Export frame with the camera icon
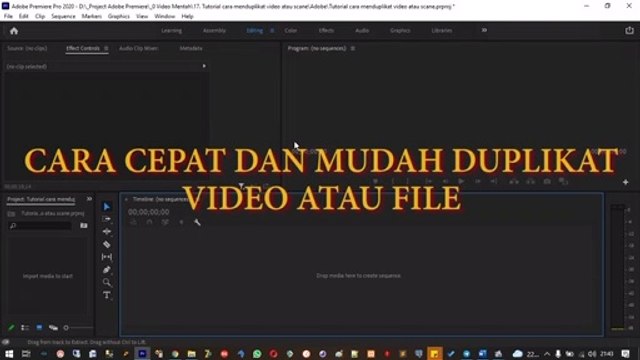Screen dimensions: 640x360 click(547, 181)
